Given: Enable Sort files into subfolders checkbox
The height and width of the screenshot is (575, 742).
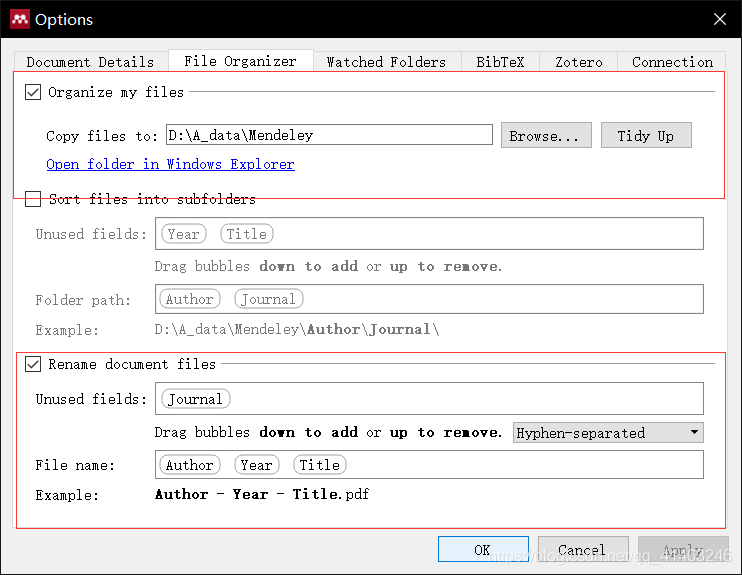Looking at the screenshot, I should [33, 199].
